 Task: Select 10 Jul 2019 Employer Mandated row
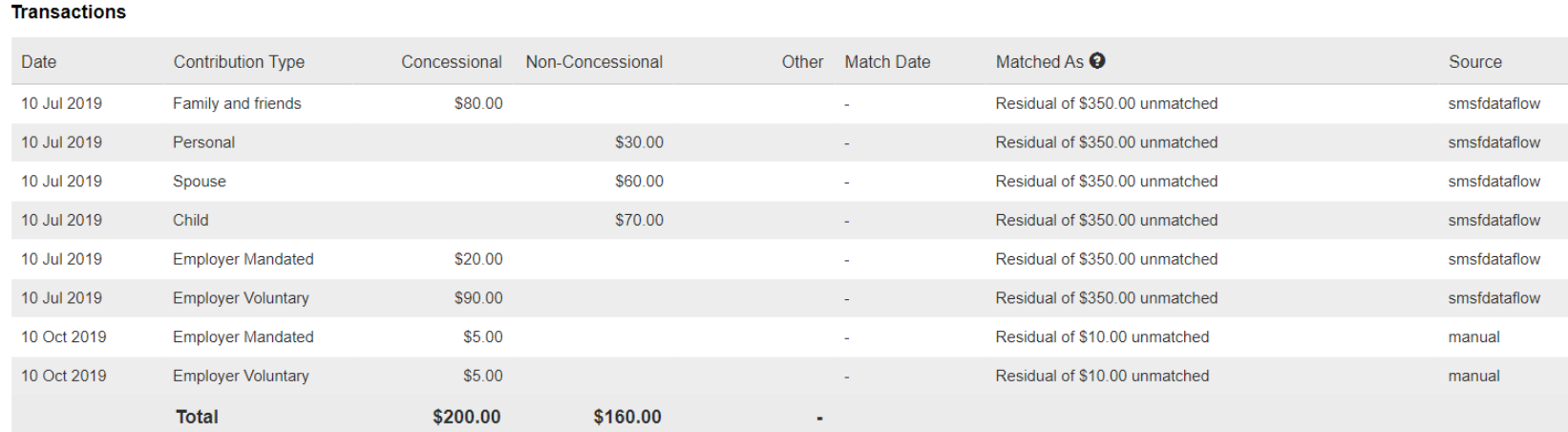click(x=790, y=259)
